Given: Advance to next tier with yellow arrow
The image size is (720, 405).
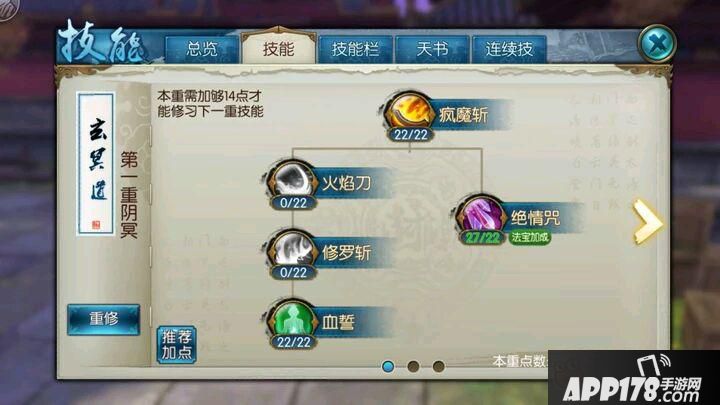Looking at the screenshot, I should (647, 222).
